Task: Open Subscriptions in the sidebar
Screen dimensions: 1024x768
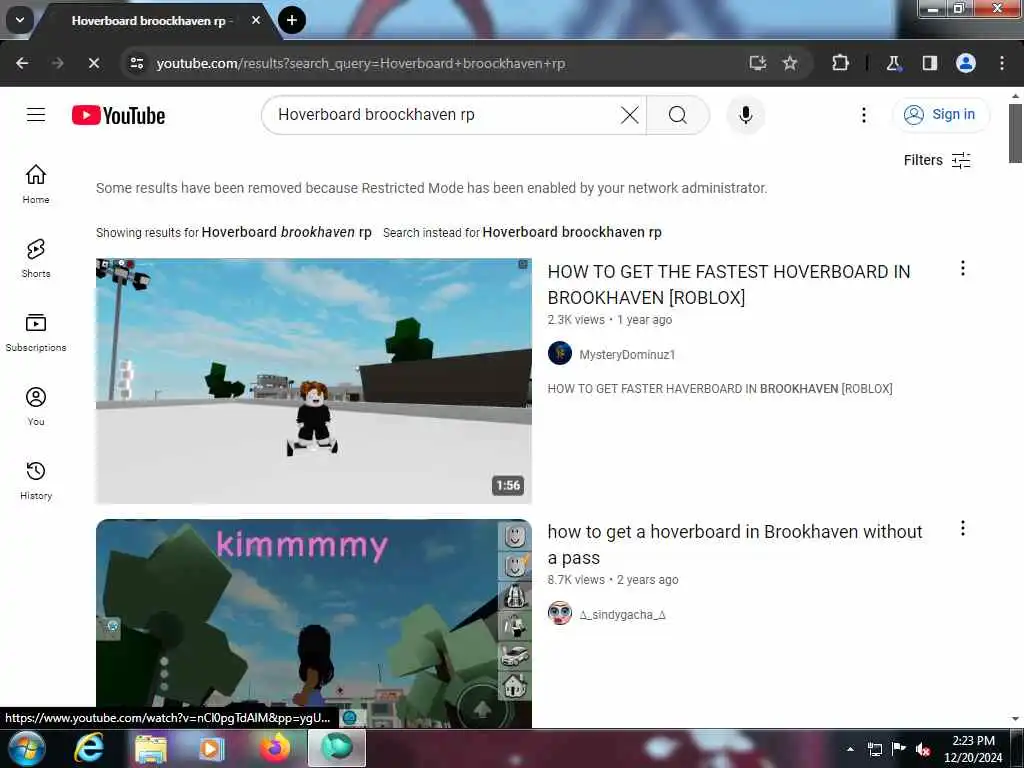Action: click(36, 332)
